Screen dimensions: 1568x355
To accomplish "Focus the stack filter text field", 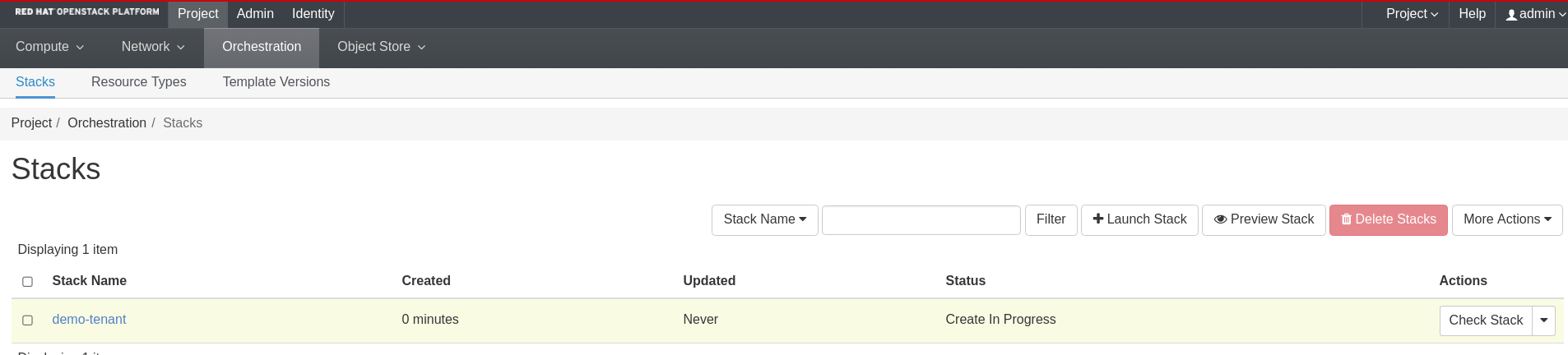I will (x=921, y=220).
